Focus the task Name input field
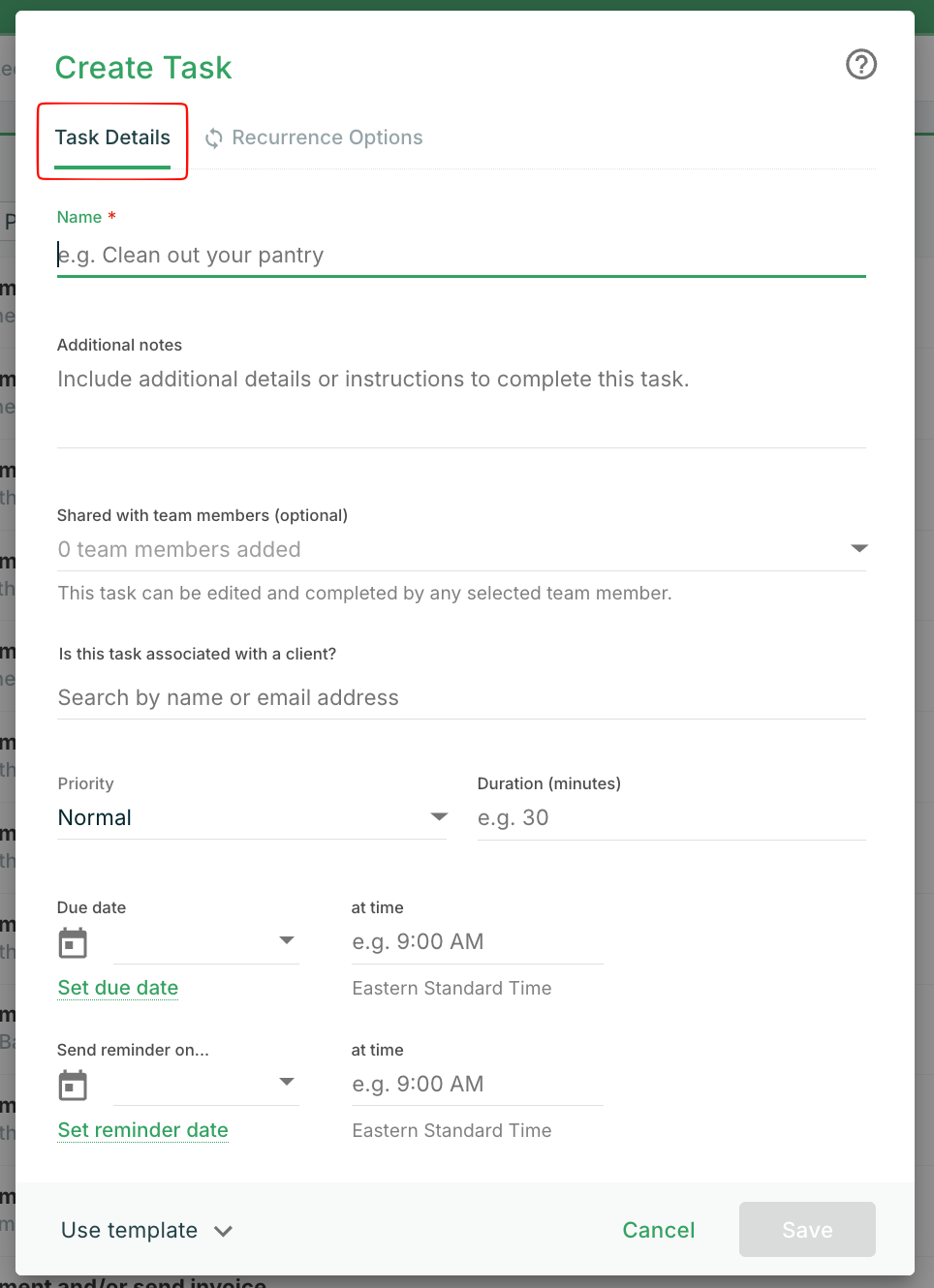The height and width of the screenshot is (1288, 934). 461,256
